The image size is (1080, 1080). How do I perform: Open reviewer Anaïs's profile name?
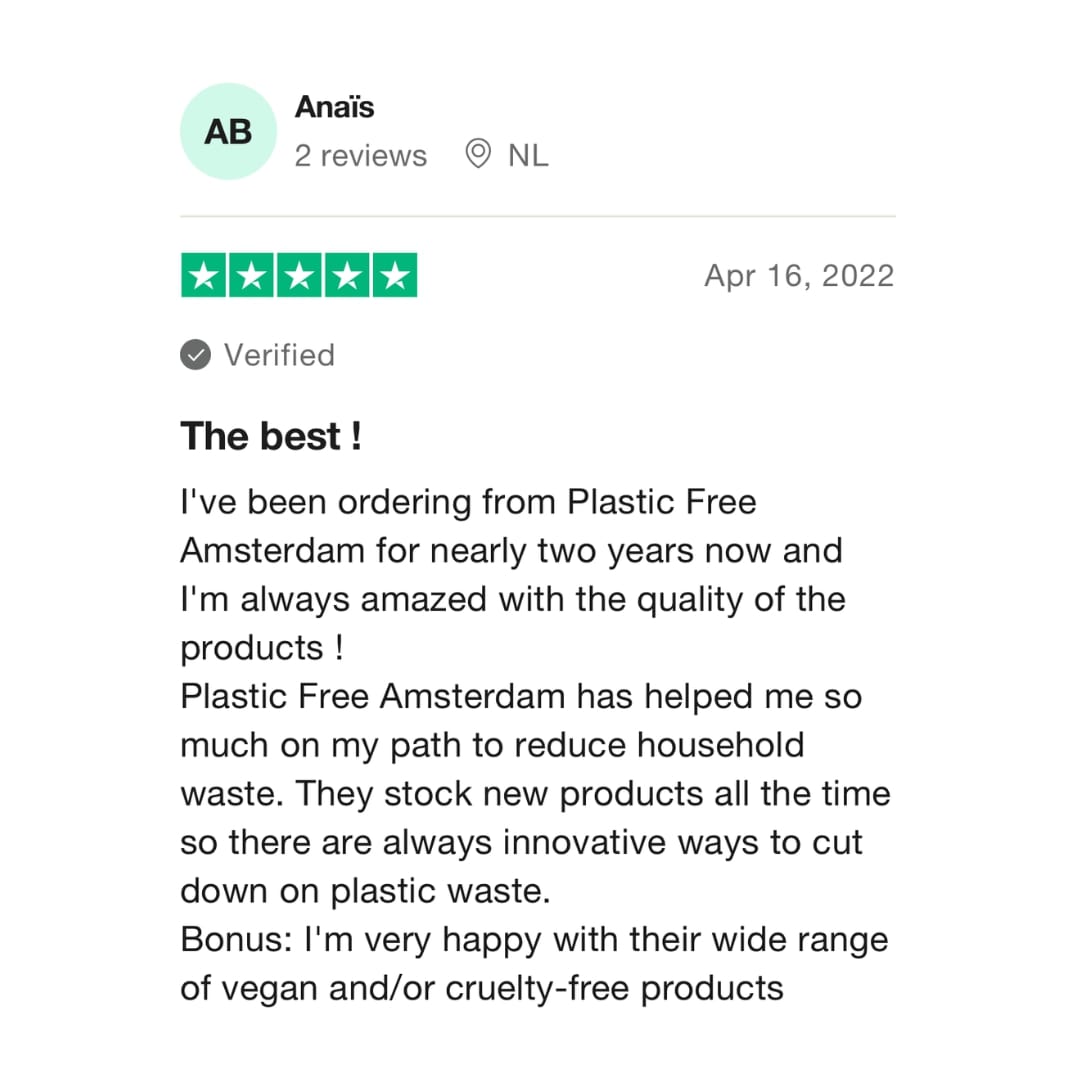tap(334, 108)
